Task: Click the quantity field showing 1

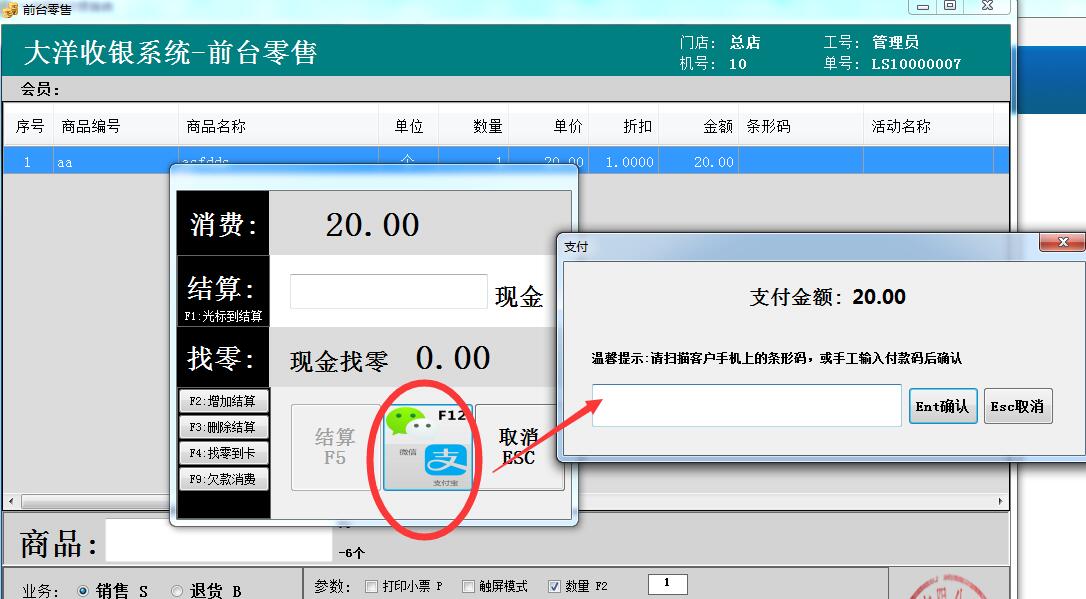Action: pyautogui.click(x=668, y=584)
